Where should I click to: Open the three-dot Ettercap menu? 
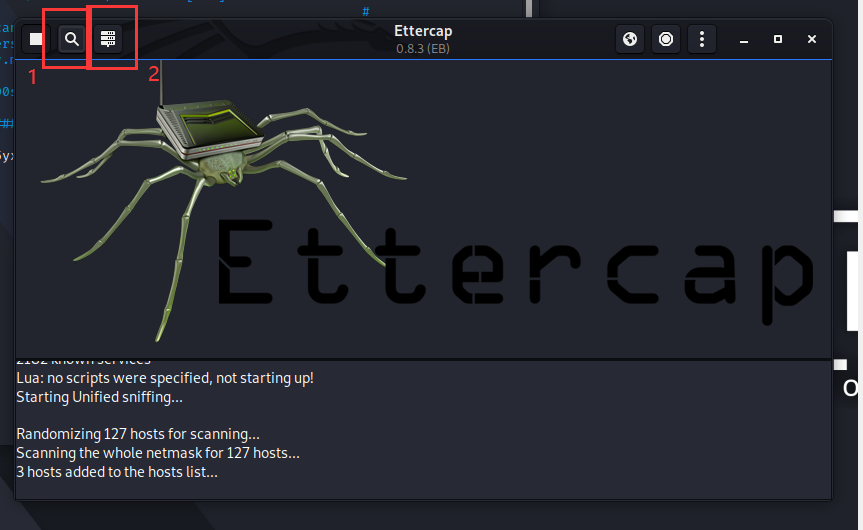pos(702,39)
